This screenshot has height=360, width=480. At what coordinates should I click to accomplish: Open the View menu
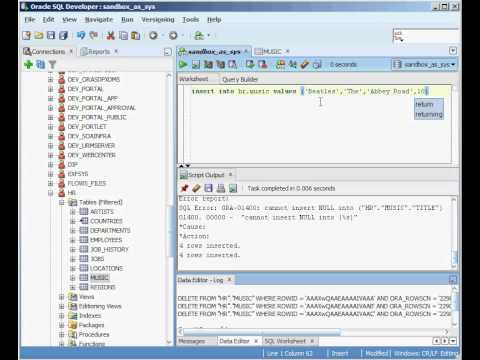(69, 20)
